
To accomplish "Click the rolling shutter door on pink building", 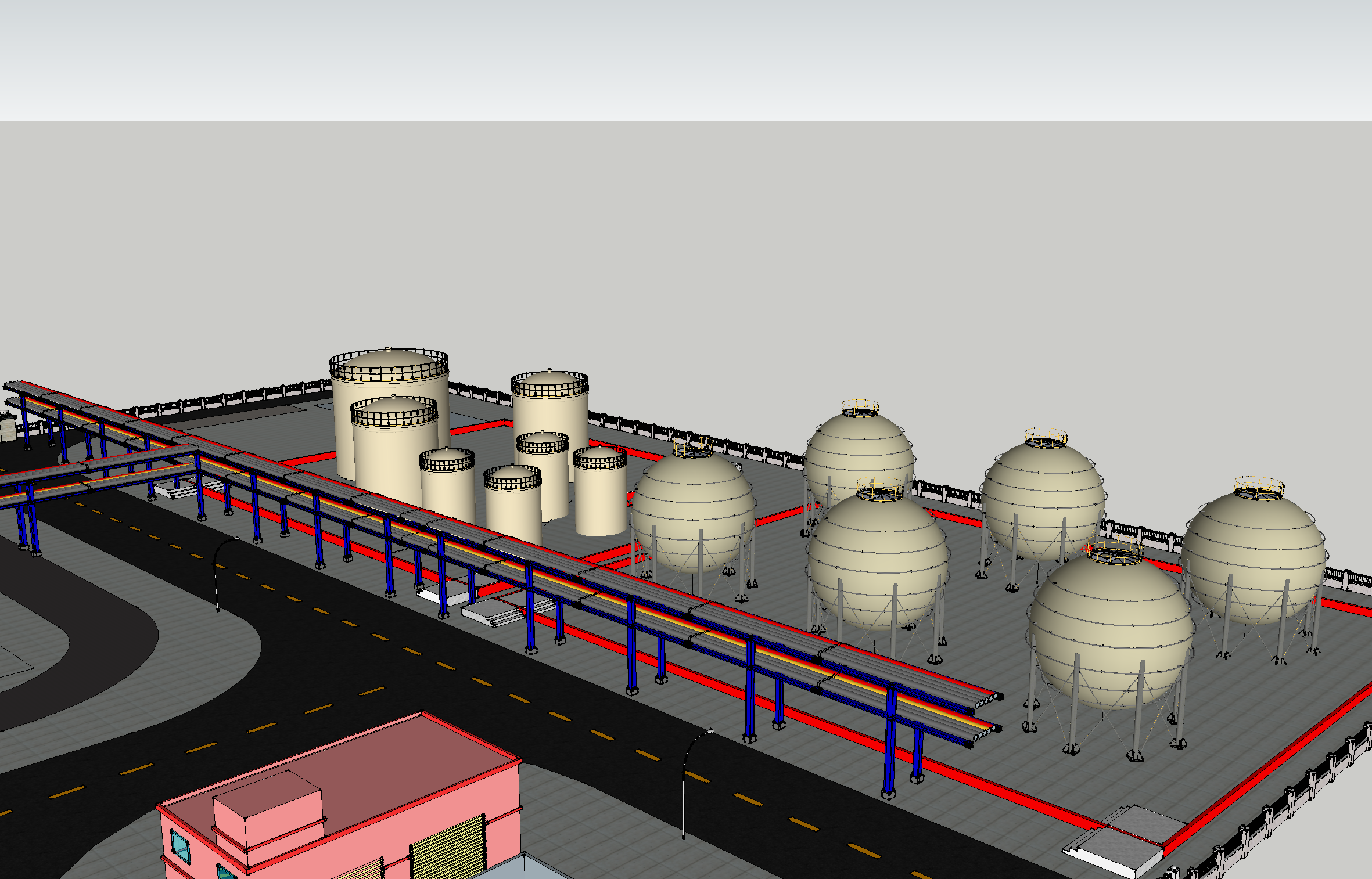I will [448, 849].
